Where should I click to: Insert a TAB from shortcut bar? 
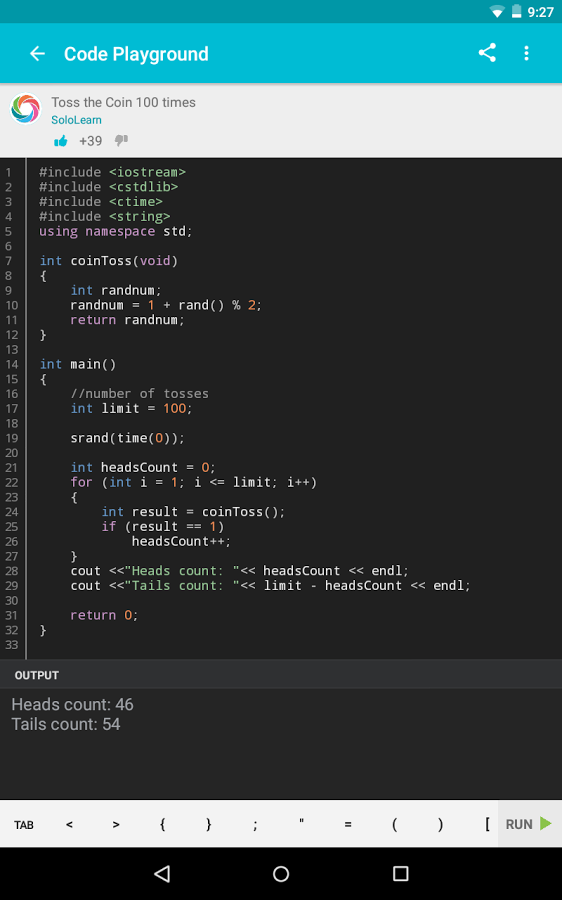tap(24, 825)
